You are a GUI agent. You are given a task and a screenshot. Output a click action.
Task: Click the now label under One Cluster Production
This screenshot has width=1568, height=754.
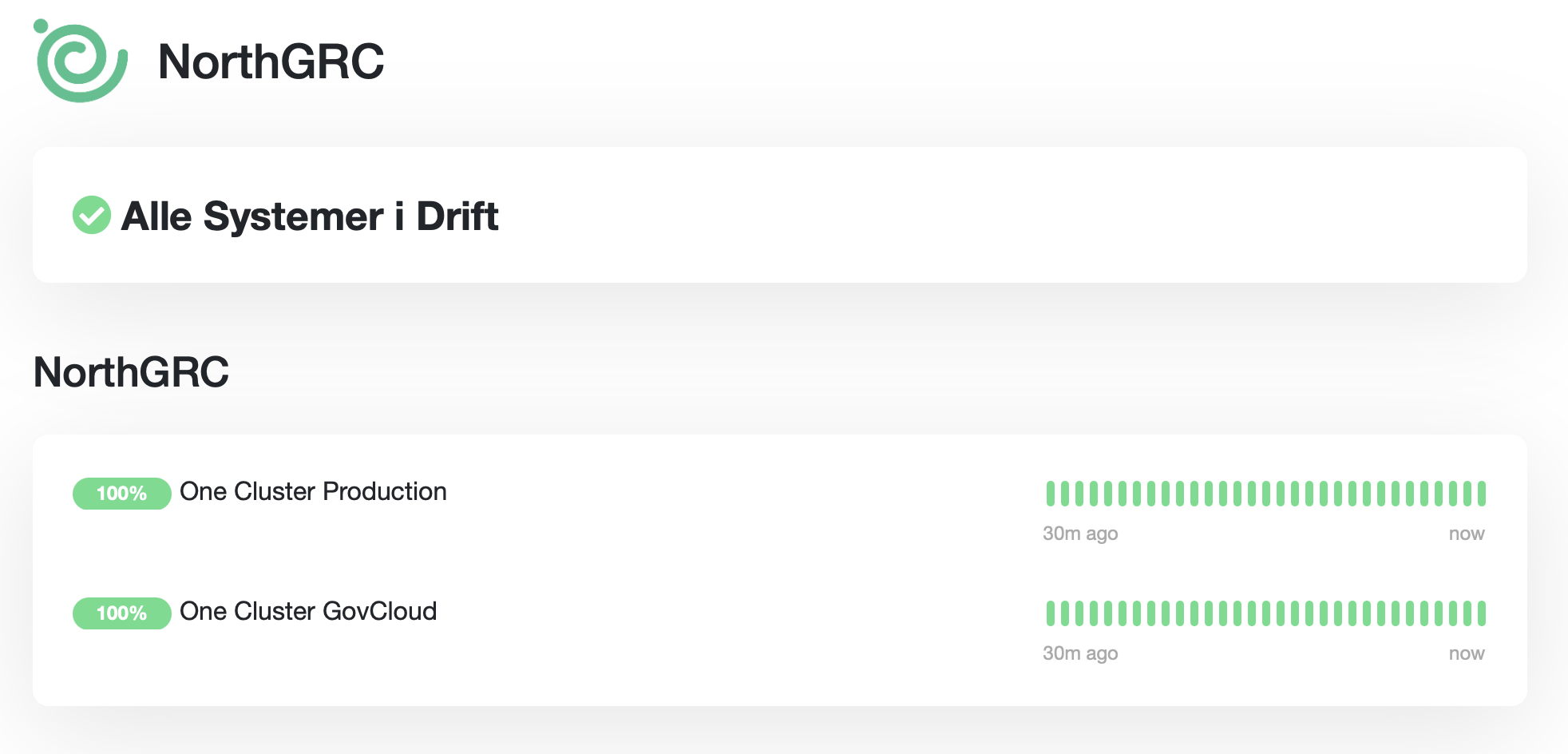pos(1467,534)
